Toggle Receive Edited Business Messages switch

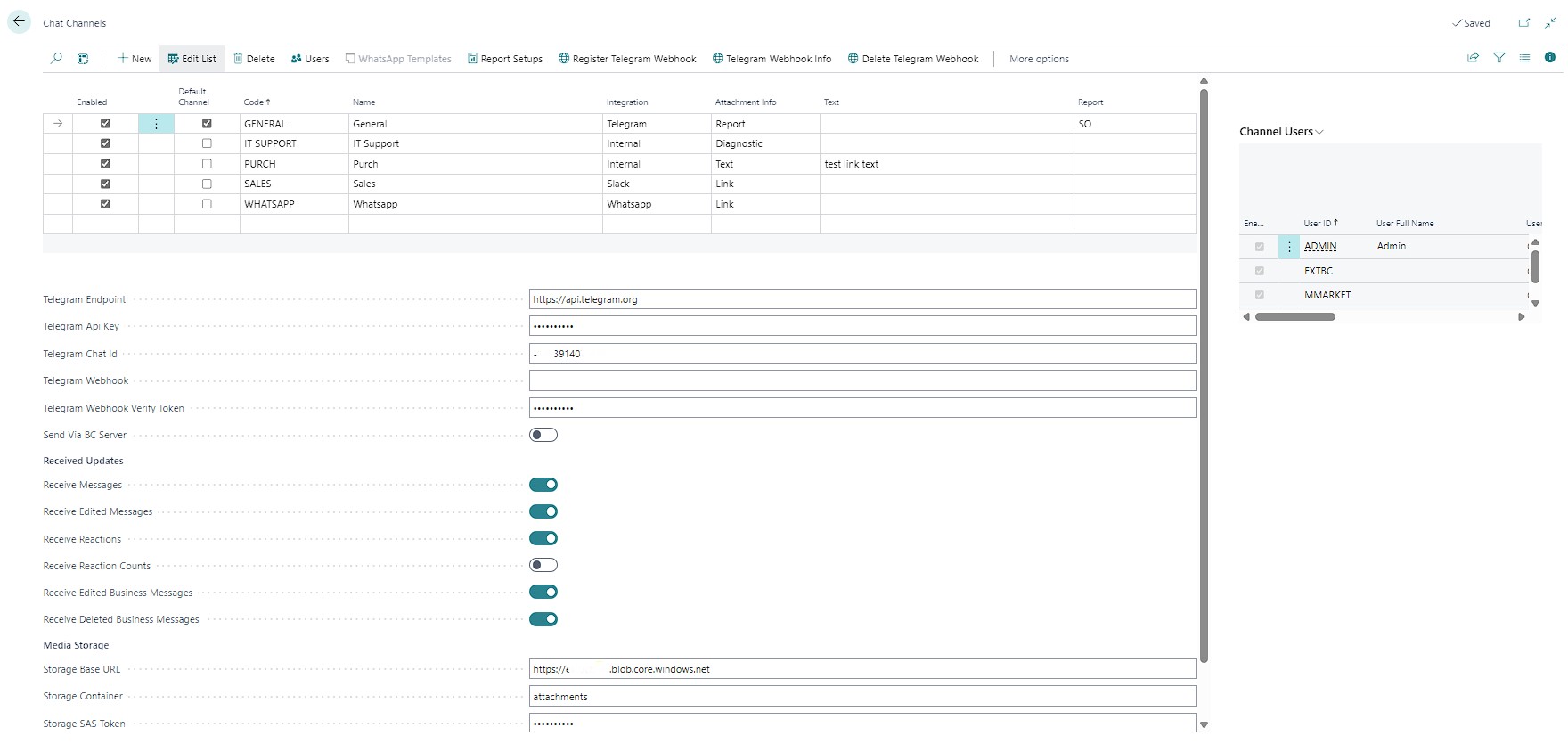pyautogui.click(x=543, y=592)
